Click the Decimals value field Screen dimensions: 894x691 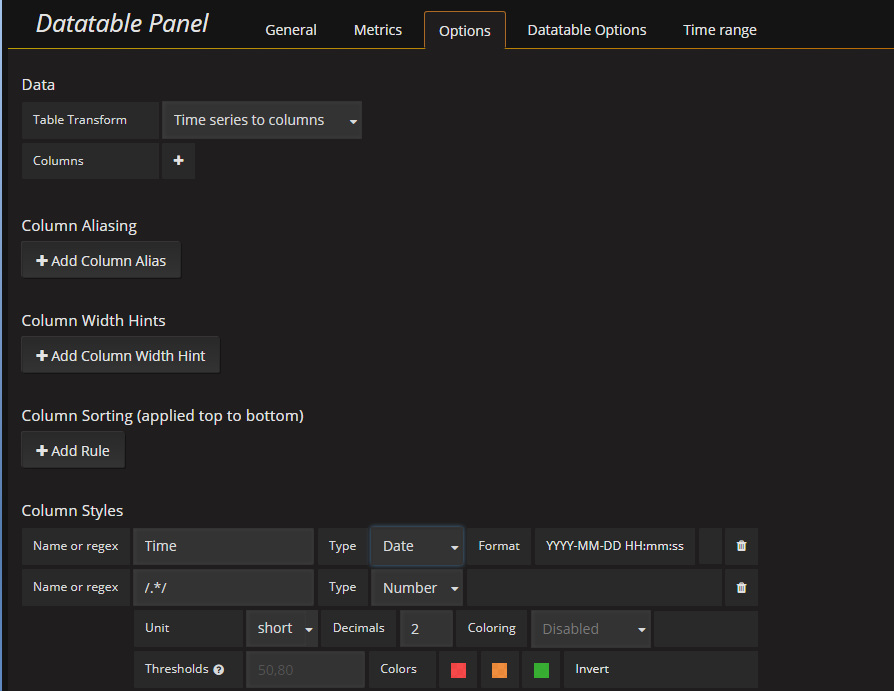tap(426, 628)
